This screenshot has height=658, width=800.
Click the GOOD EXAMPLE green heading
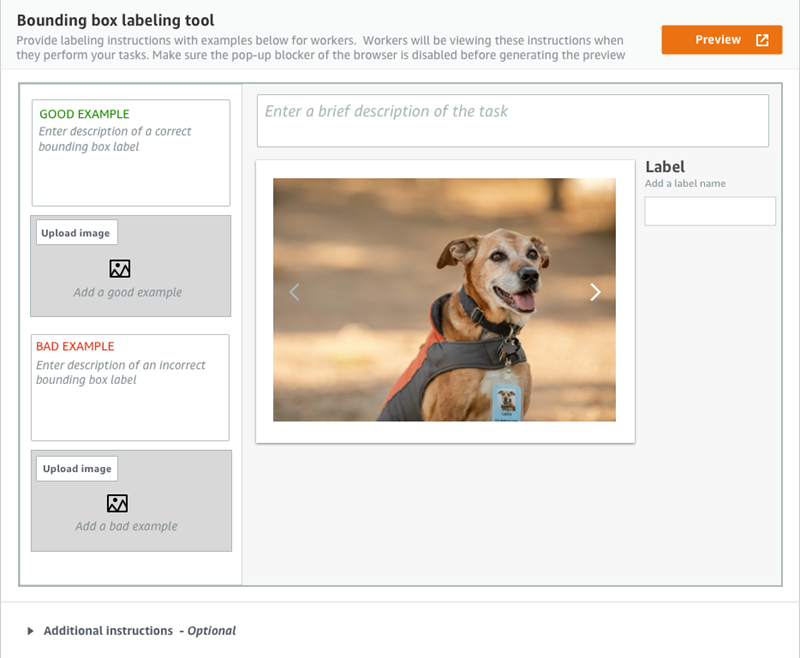(x=84, y=114)
